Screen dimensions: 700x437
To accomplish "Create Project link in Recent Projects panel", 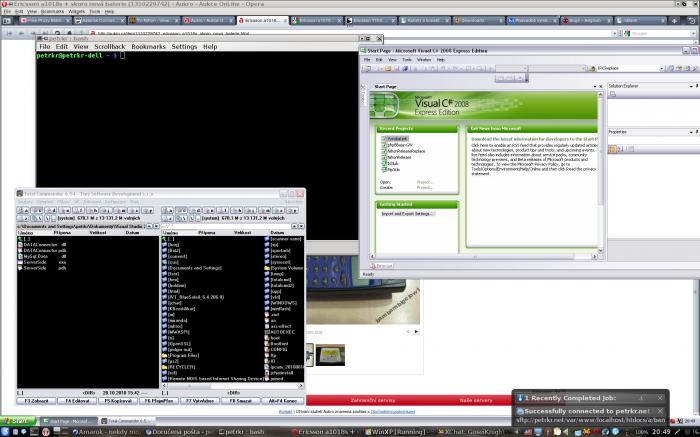I will click(425, 187).
